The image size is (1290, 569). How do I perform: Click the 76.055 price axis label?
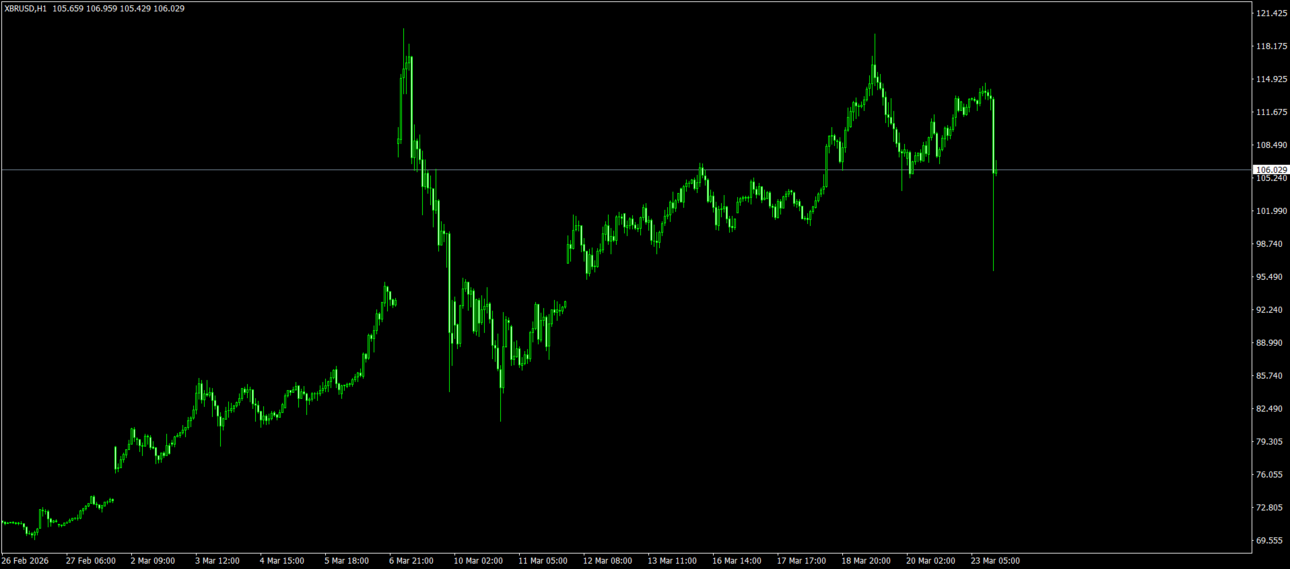point(1271,475)
